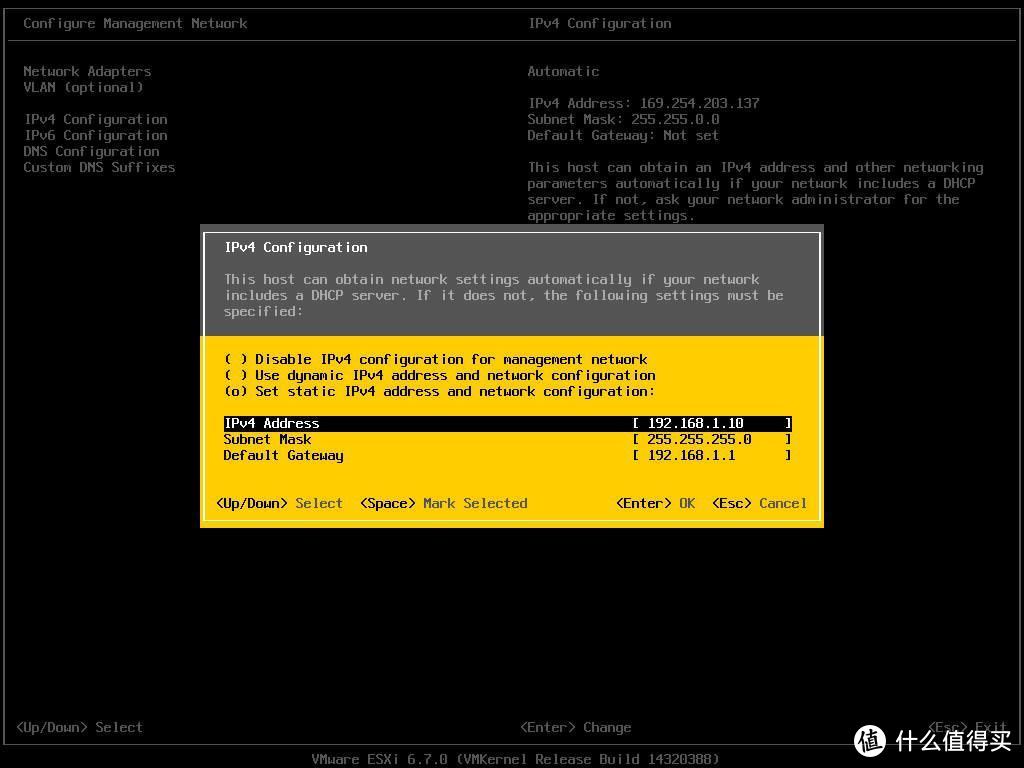Click the IPv4 Address field showing 192.168.1.10
Screen dimensions: 1024x768
pyautogui.click(x=710, y=423)
